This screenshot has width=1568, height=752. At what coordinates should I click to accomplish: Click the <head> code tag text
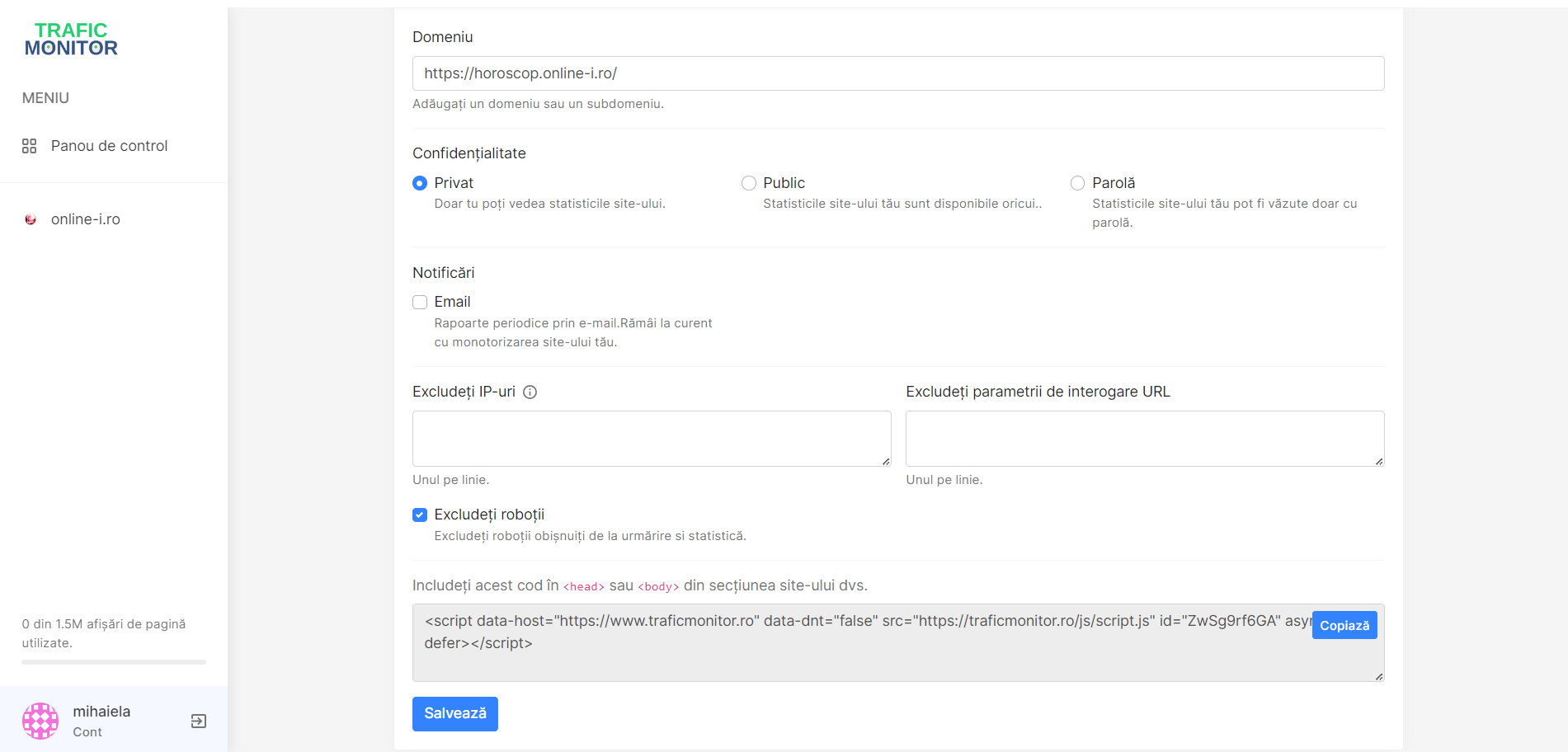[584, 586]
